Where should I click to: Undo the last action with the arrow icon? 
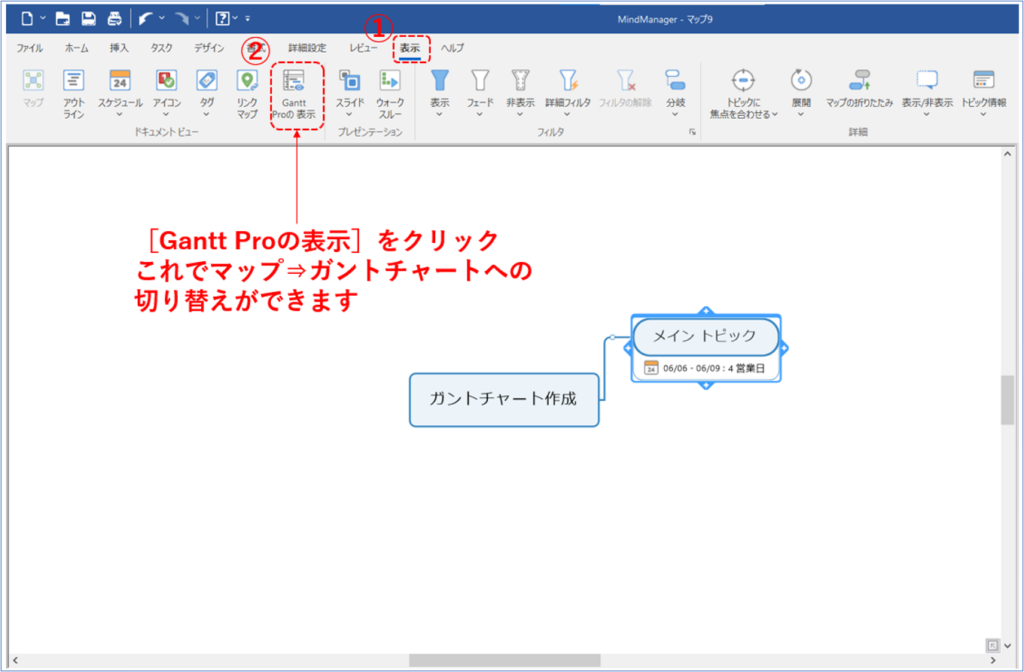coord(145,18)
